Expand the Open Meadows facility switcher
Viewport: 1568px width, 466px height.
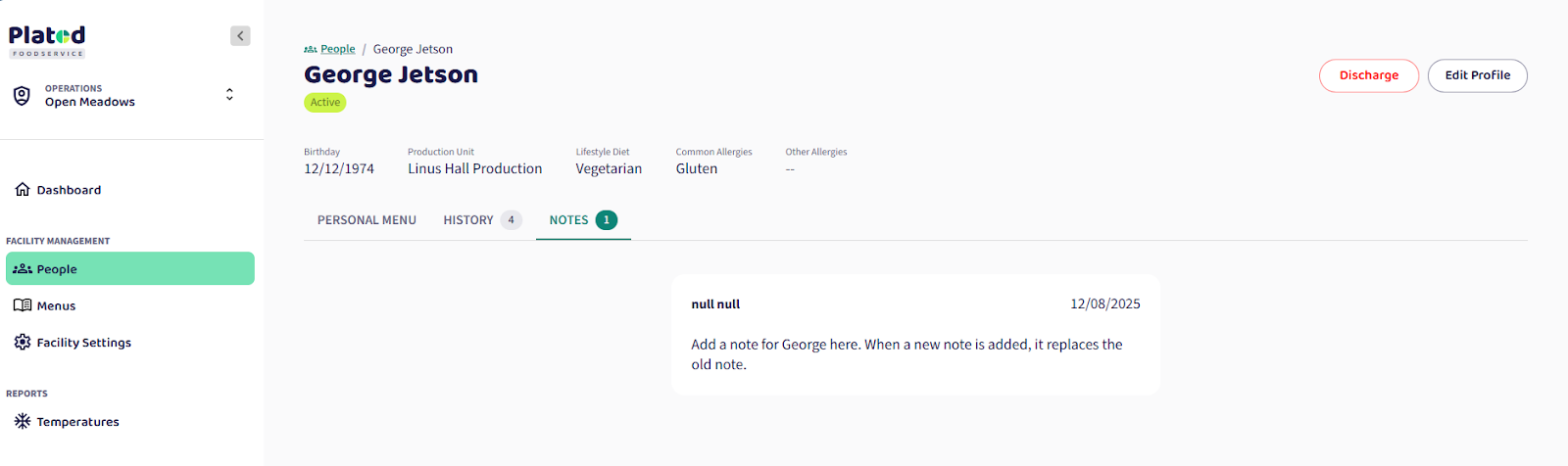pos(229,95)
